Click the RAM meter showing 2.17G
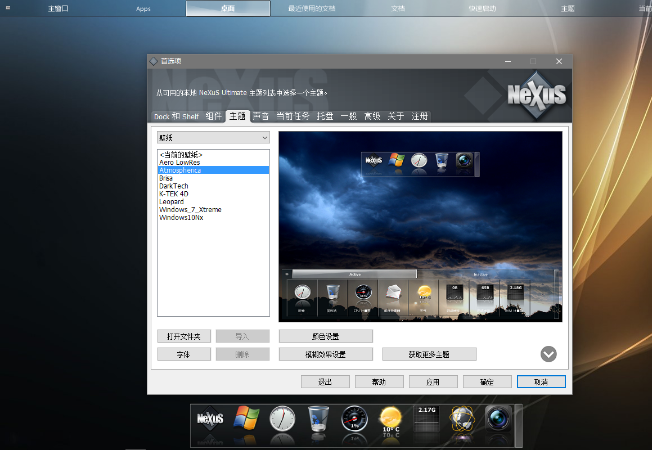The height and width of the screenshot is (450, 652). pos(427,419)
